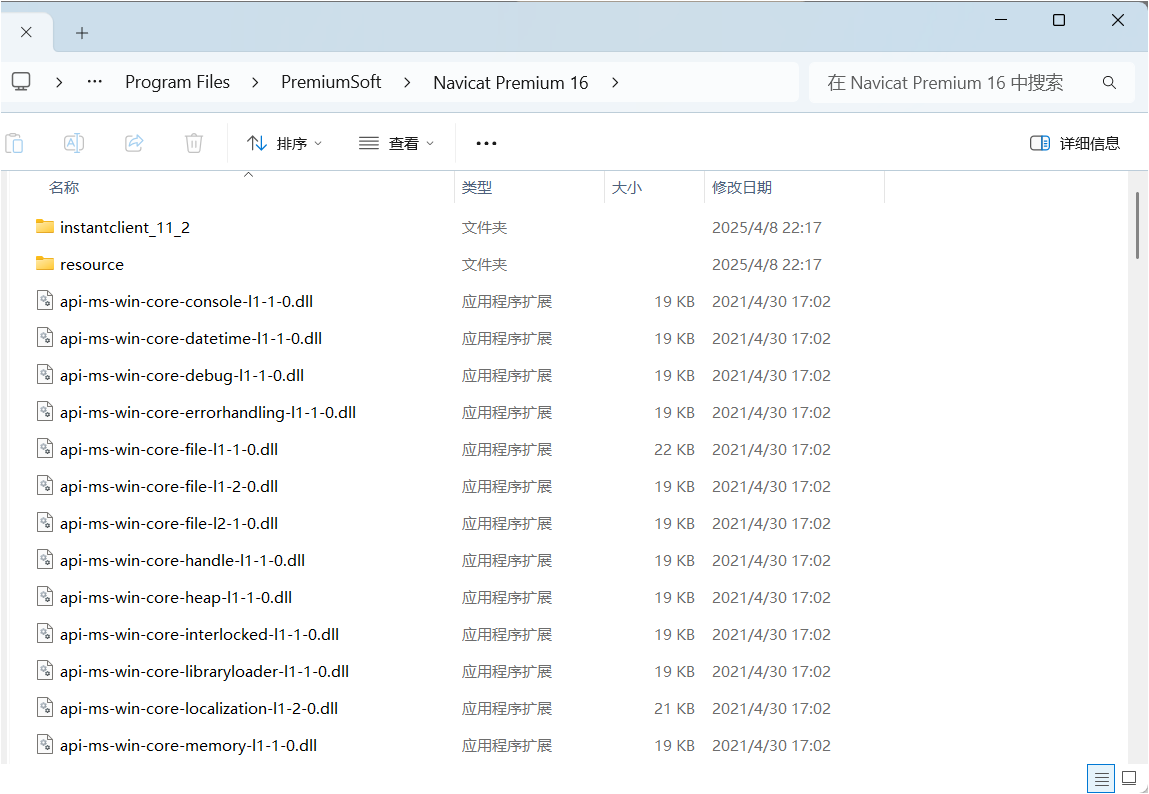This screenshot has width=1149, height=794.
Task: Click the resource folder icon
Action: point(45,264)
